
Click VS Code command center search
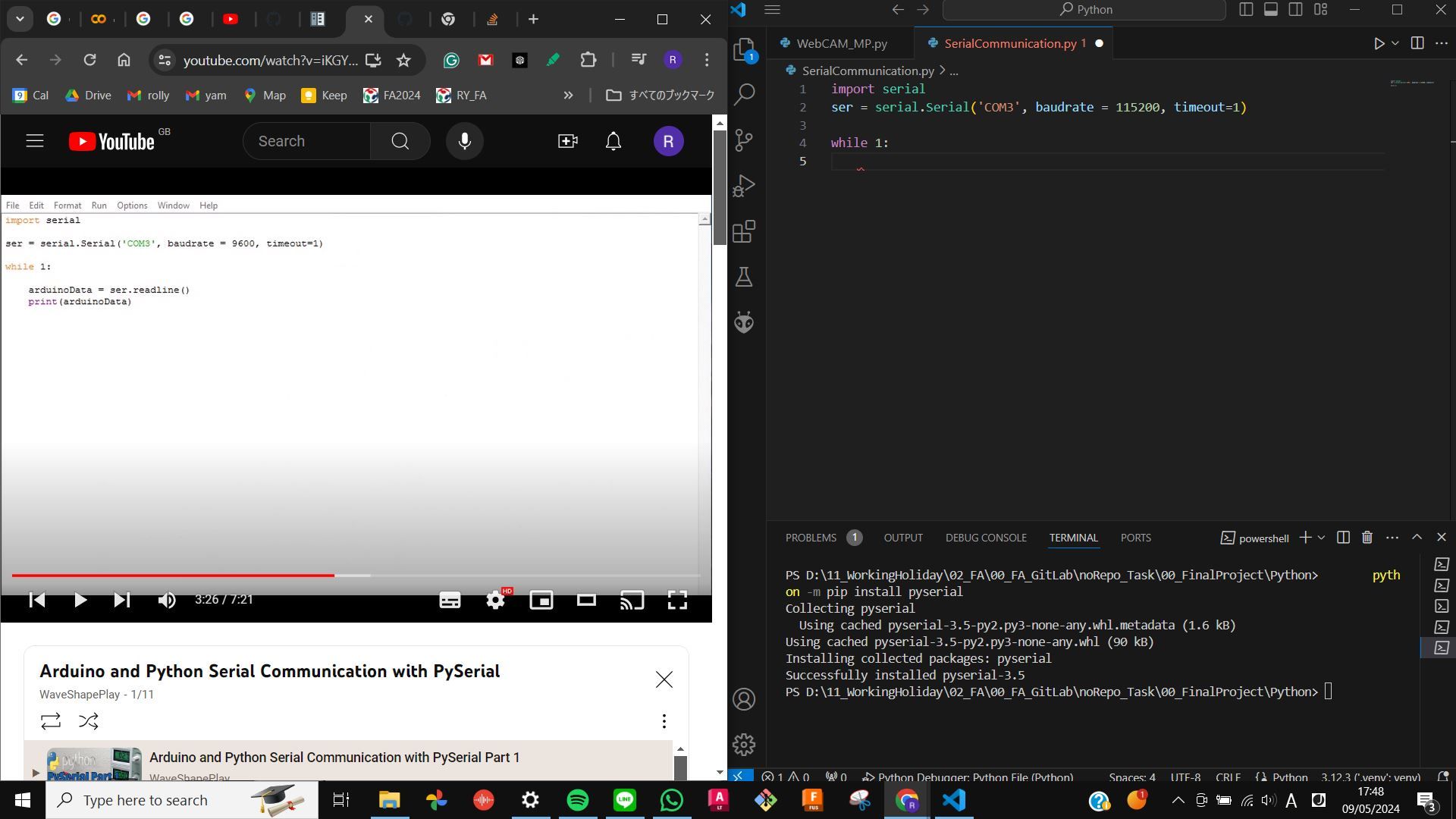tap(1084, 9)
